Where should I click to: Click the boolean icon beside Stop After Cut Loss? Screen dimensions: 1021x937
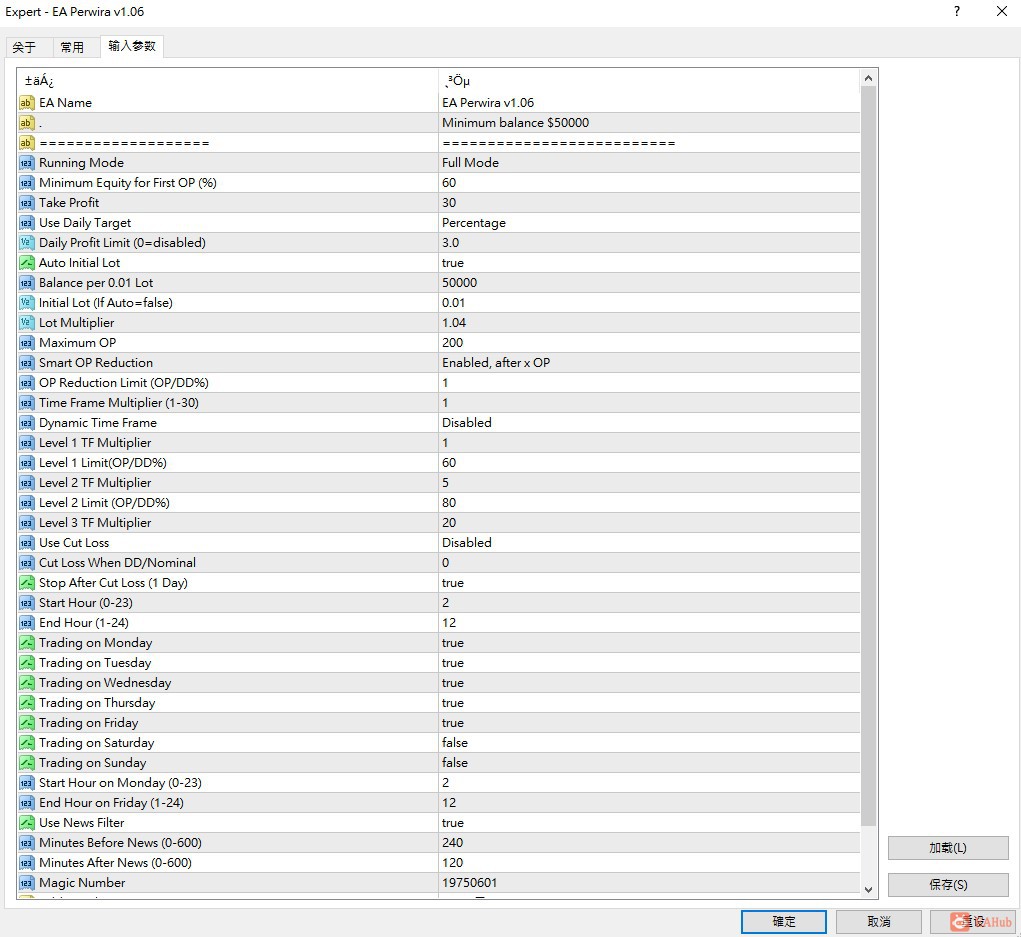pyautogui.click(x=26, y=583)
